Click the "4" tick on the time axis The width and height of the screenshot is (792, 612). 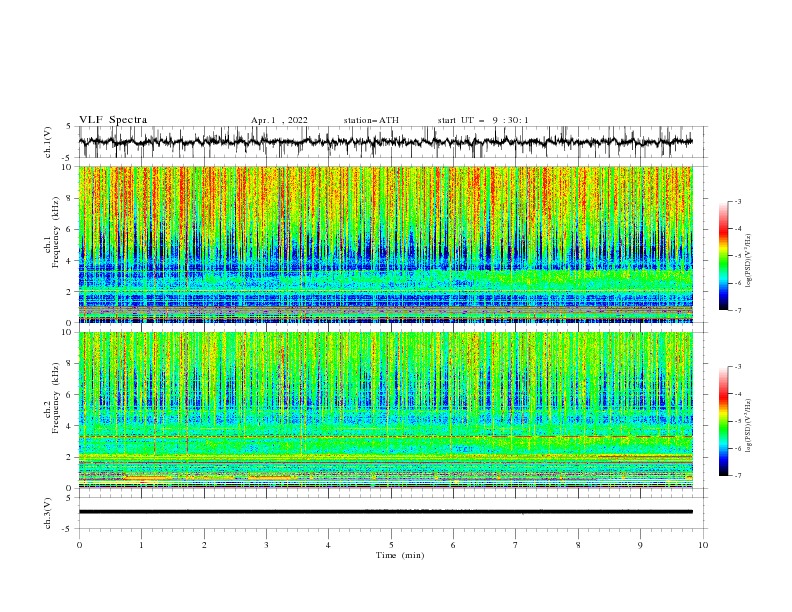pos(329,545)
